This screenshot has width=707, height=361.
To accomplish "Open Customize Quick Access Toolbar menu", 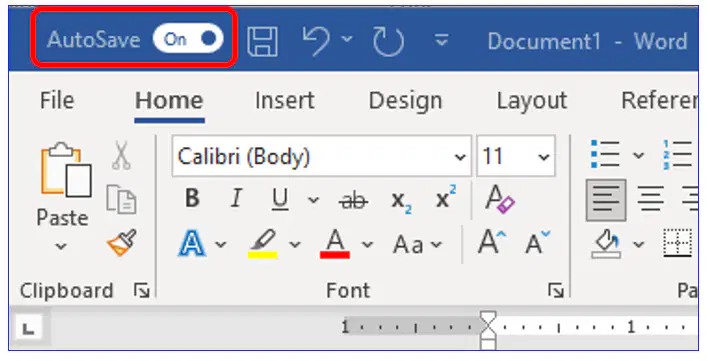I will (x=442, y=41).
